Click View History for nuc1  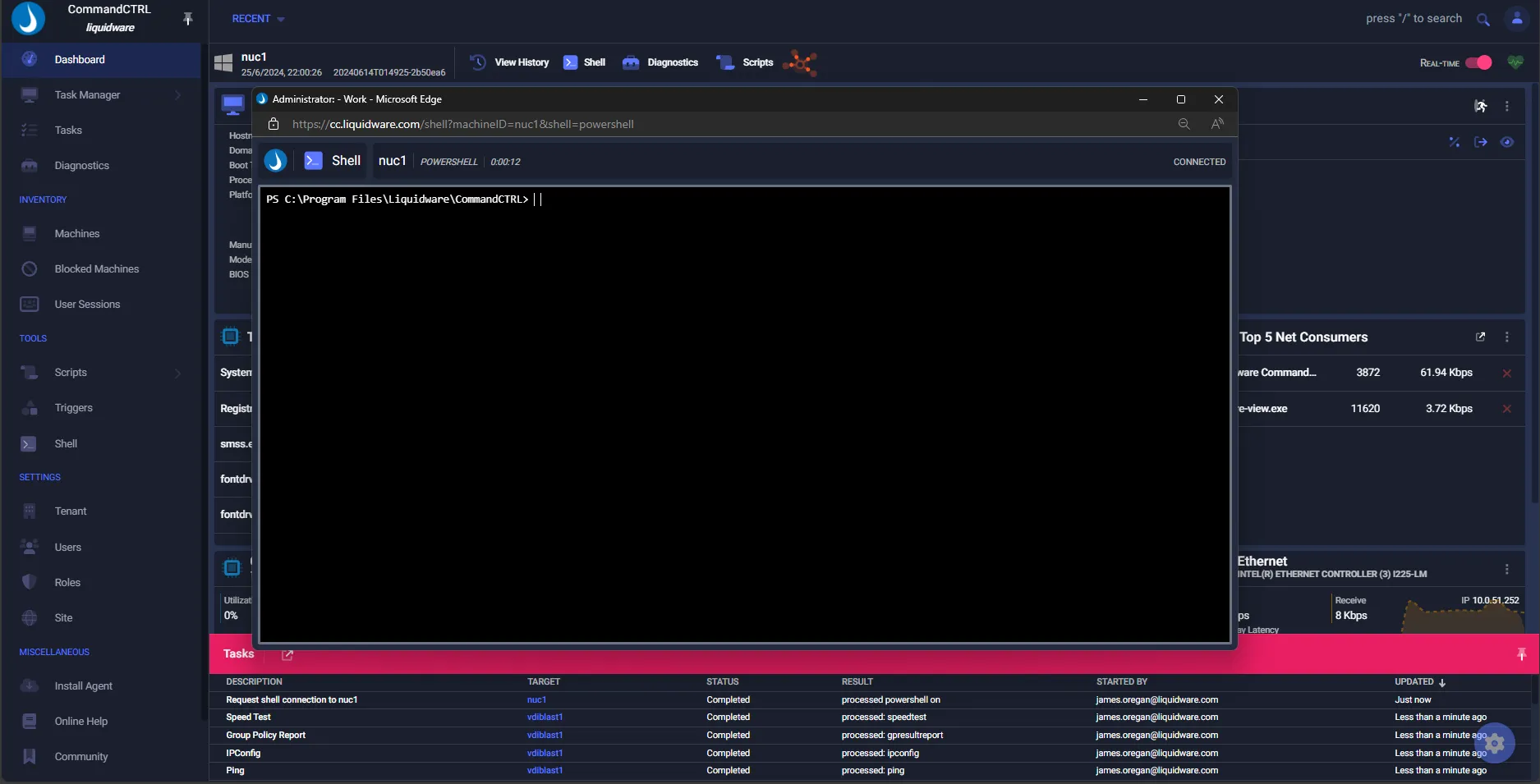click(509, 62)
